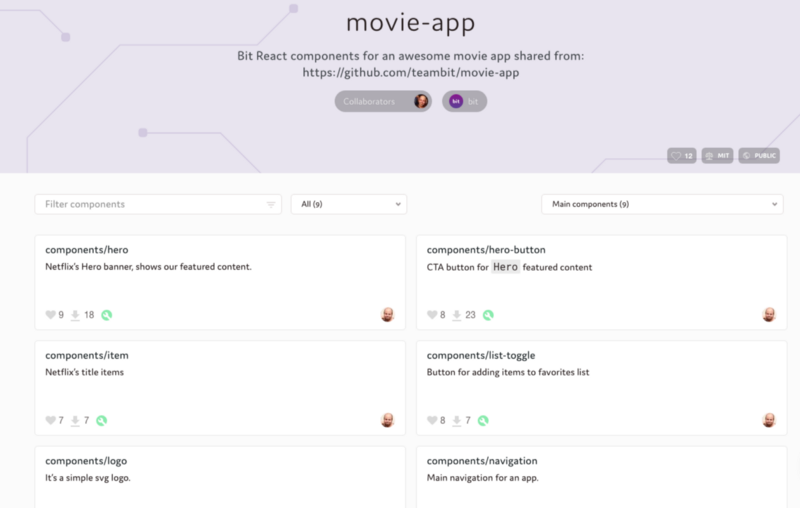Click the green status icon on components/item card

101,421
